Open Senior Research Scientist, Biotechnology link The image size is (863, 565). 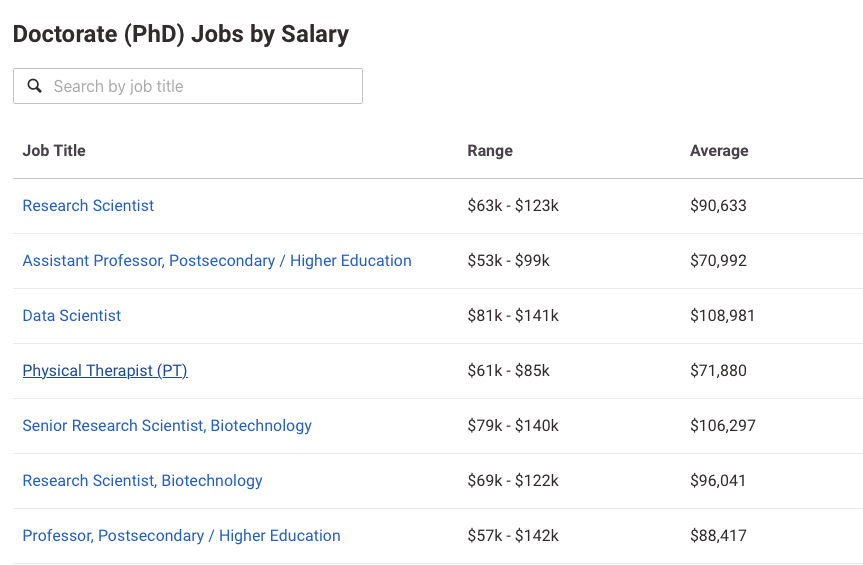coord(167,426)
